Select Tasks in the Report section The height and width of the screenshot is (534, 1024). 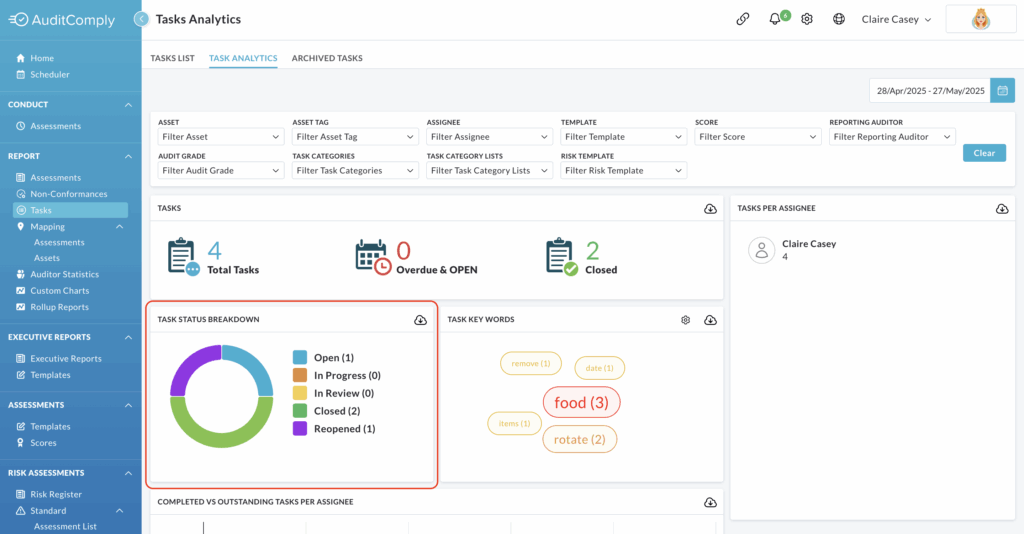click(x=71, y=210)
